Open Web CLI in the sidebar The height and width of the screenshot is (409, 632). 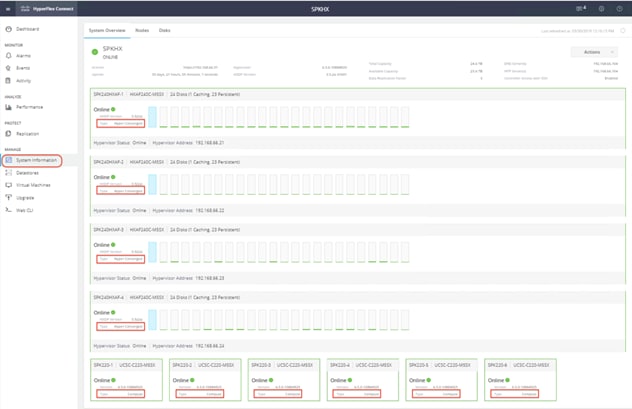point(24,210)
